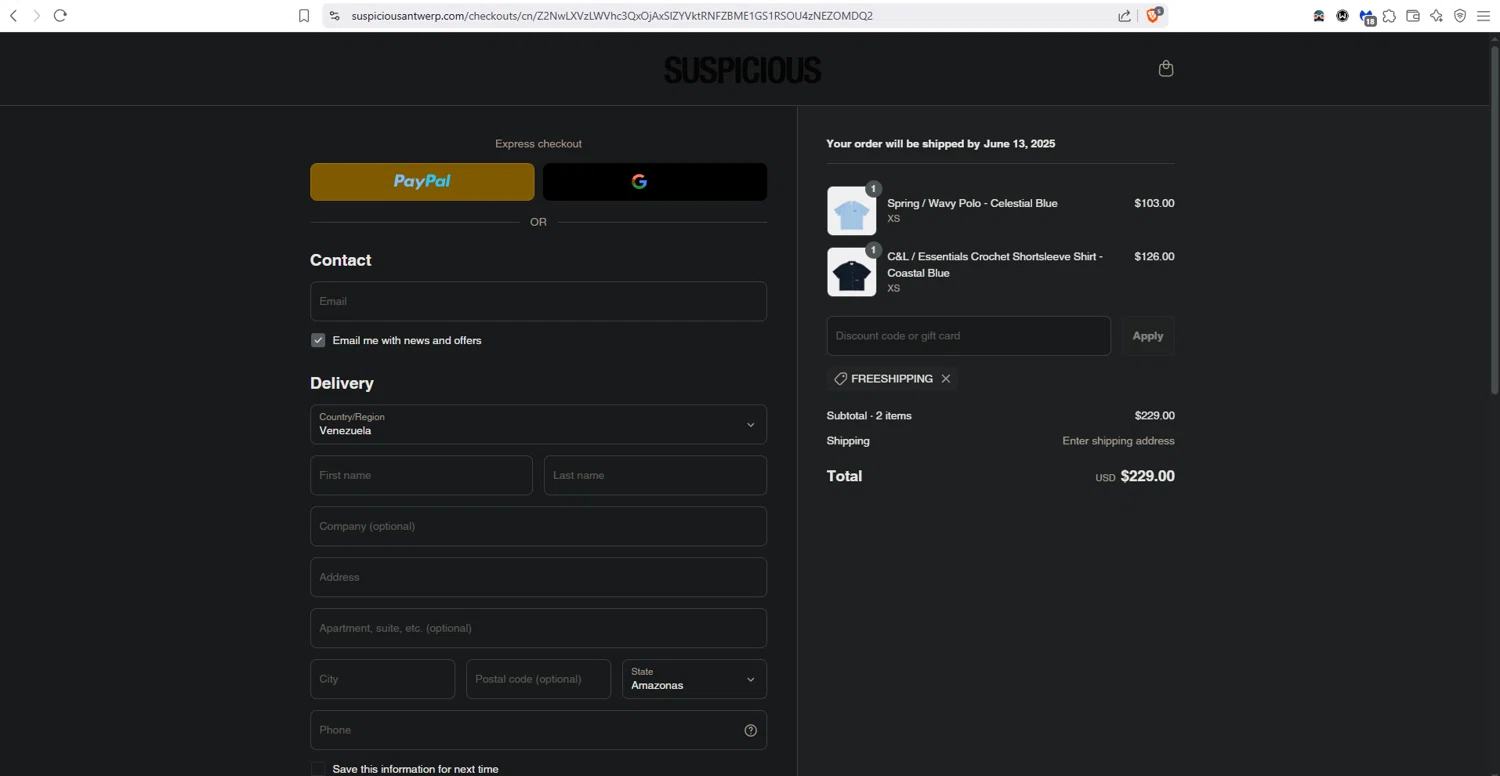Click the C&L Essentials Crochet Shirt name
Viewport: 1500px width, 776px height.
click(995, 265)
